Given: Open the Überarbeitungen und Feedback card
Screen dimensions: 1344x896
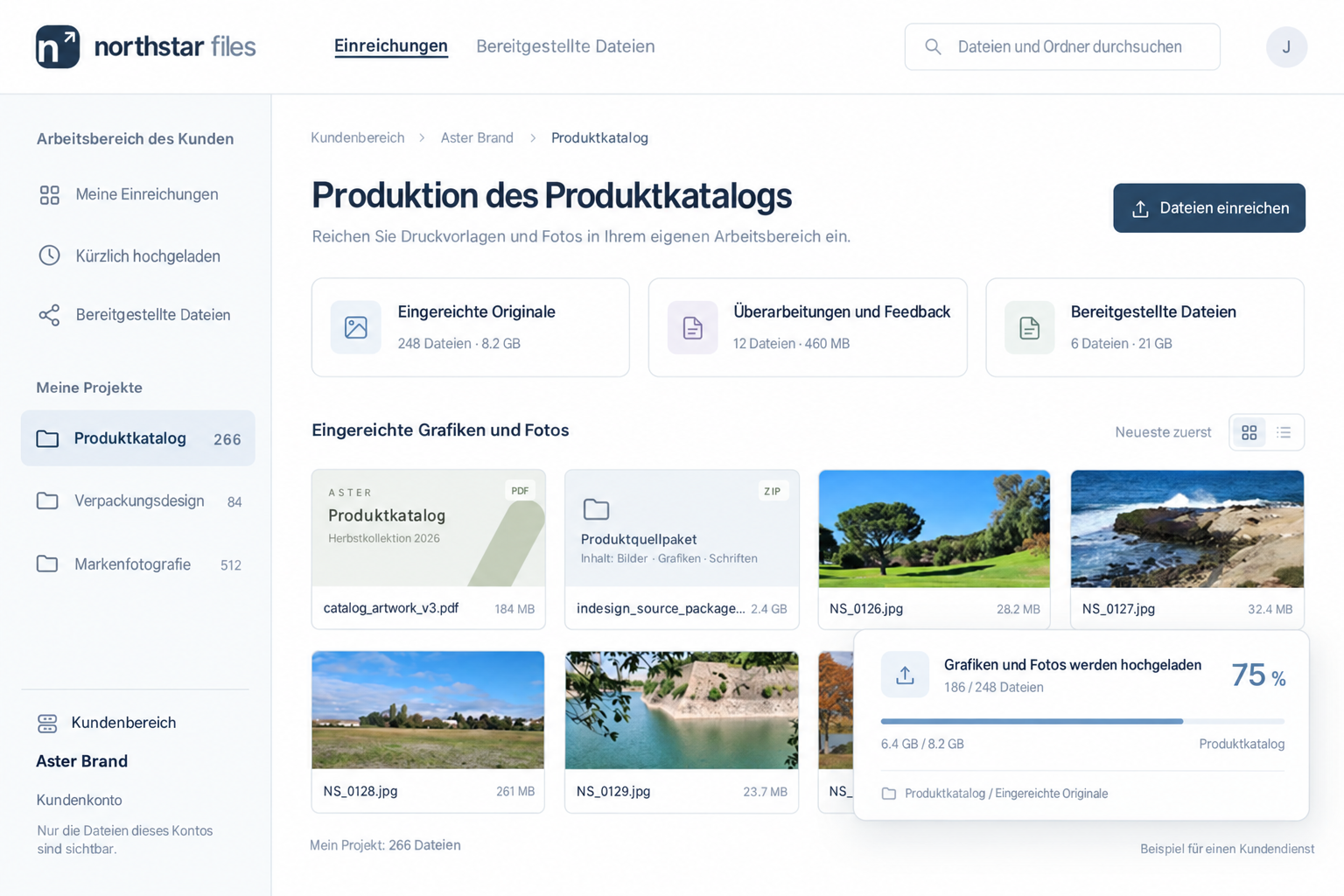Looking at the screenshot, I should pyautogui.click(x=808, y=327).
